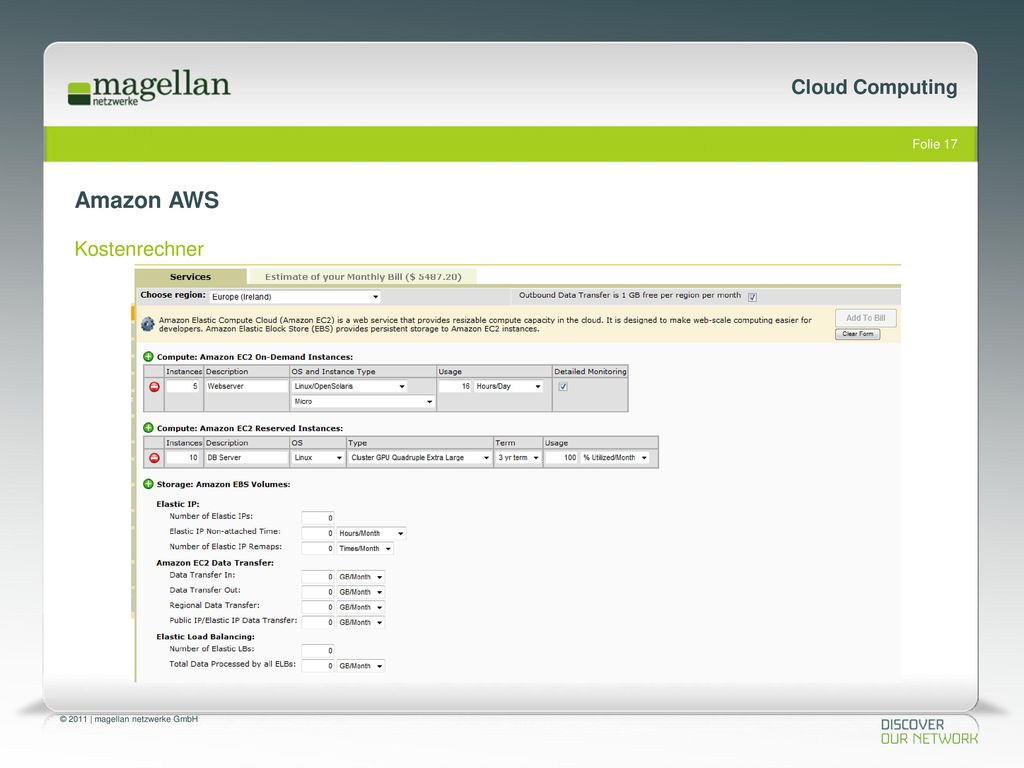The height and width of the screenshot is (768, 1024).
Task: Click the utilization field showing 100
Action: pyautogui.click(x=562, y=458)
